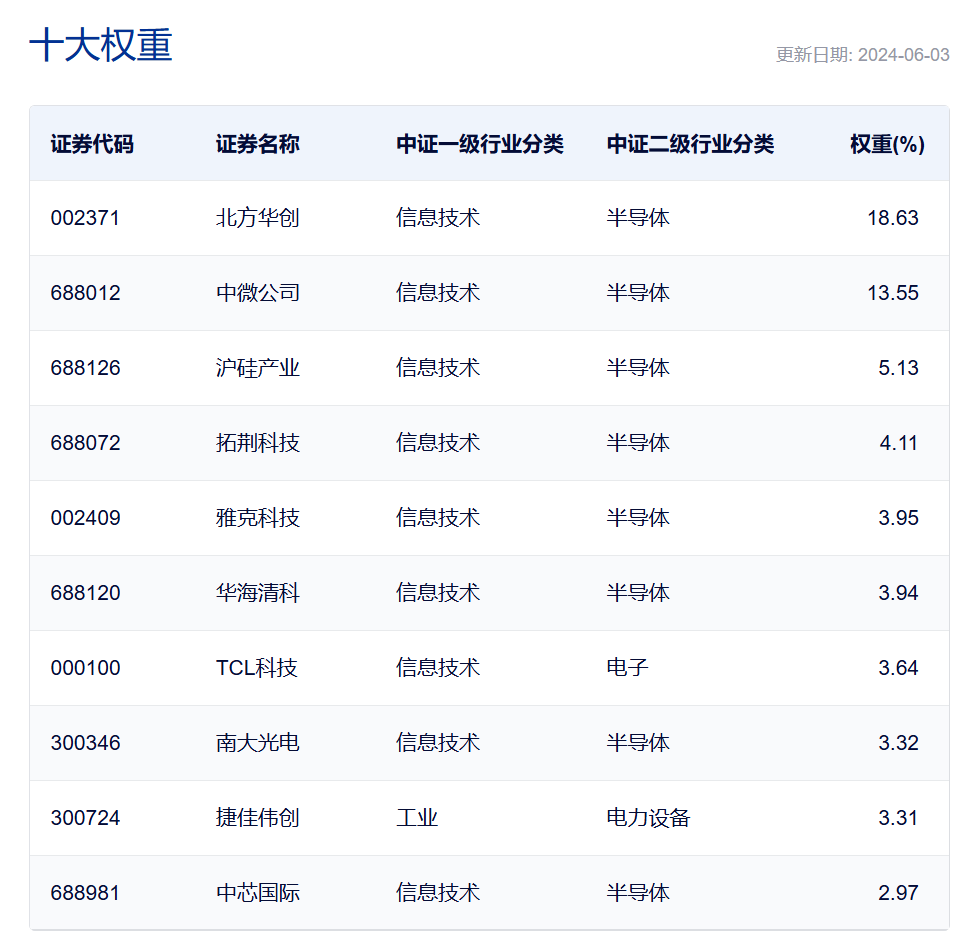Select the name 中芯国际
Viewport: 958px width, 952px height.
257,893
